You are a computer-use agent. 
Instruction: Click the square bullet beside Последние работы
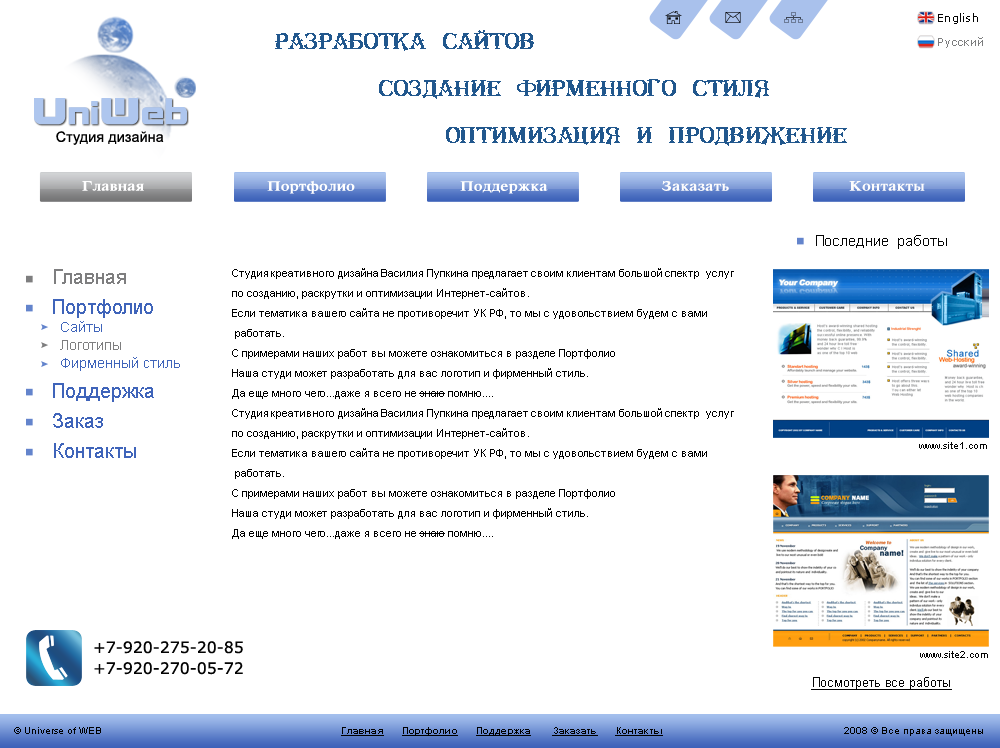[x=799, y=240]
